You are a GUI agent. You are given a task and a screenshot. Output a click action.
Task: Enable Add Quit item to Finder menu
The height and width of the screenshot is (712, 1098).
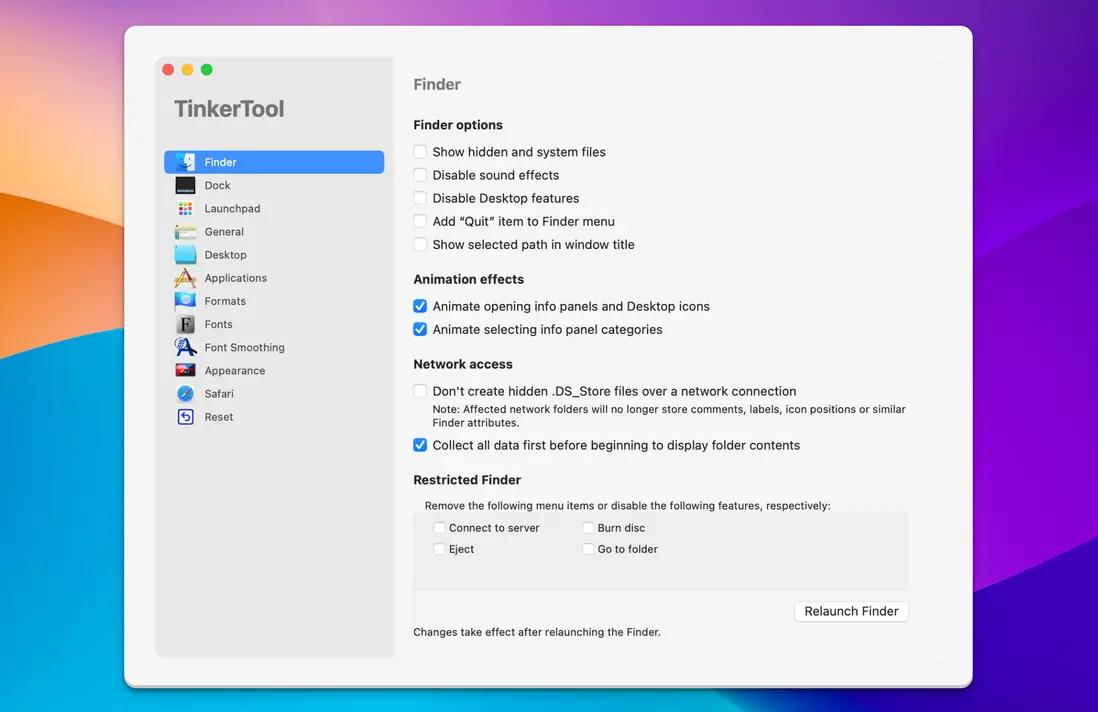click(x=420, y=221)
